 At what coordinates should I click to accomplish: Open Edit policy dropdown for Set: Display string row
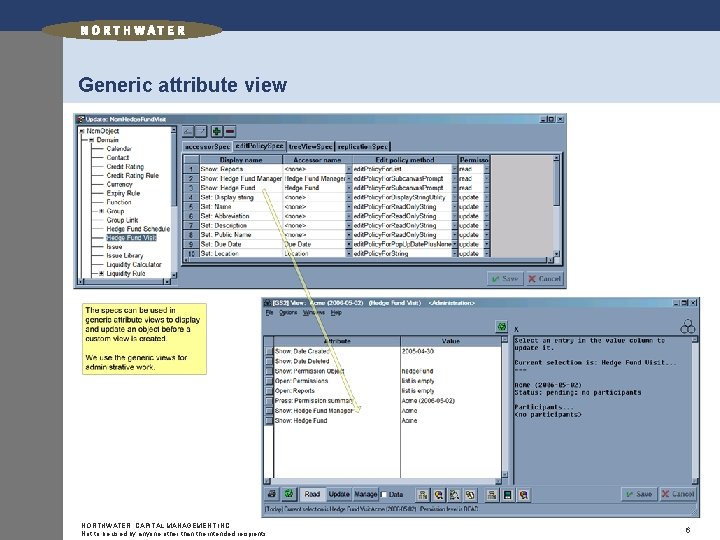tap(455, 197)
